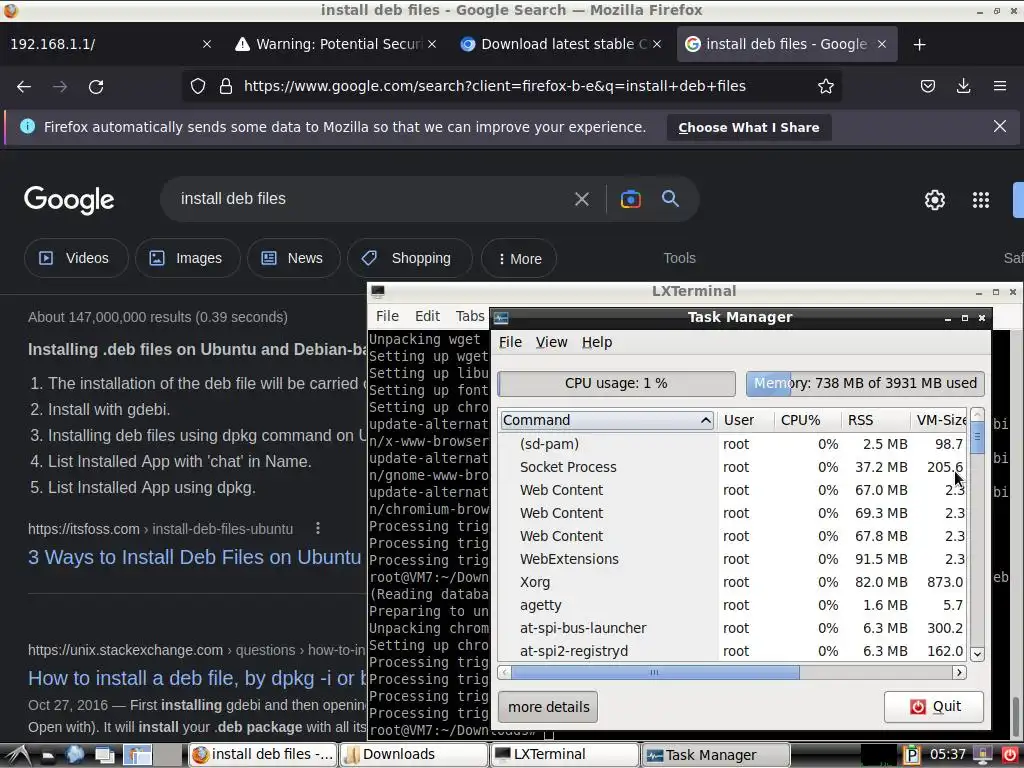Search by image using Google camera icon
The image size is (1024, 768).
point(630,199)
